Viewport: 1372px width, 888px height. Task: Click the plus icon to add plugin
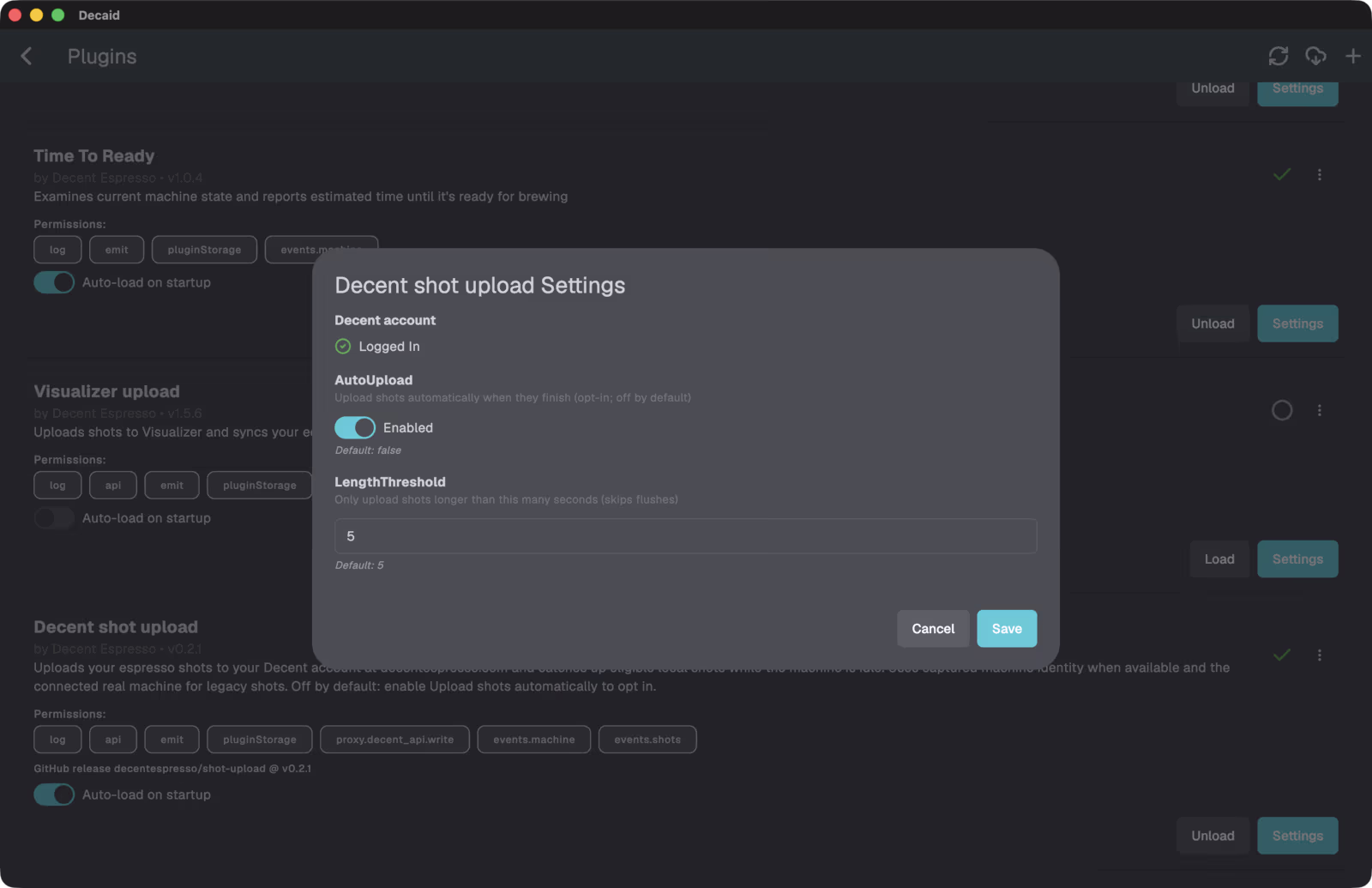(x=1353, y=57)
